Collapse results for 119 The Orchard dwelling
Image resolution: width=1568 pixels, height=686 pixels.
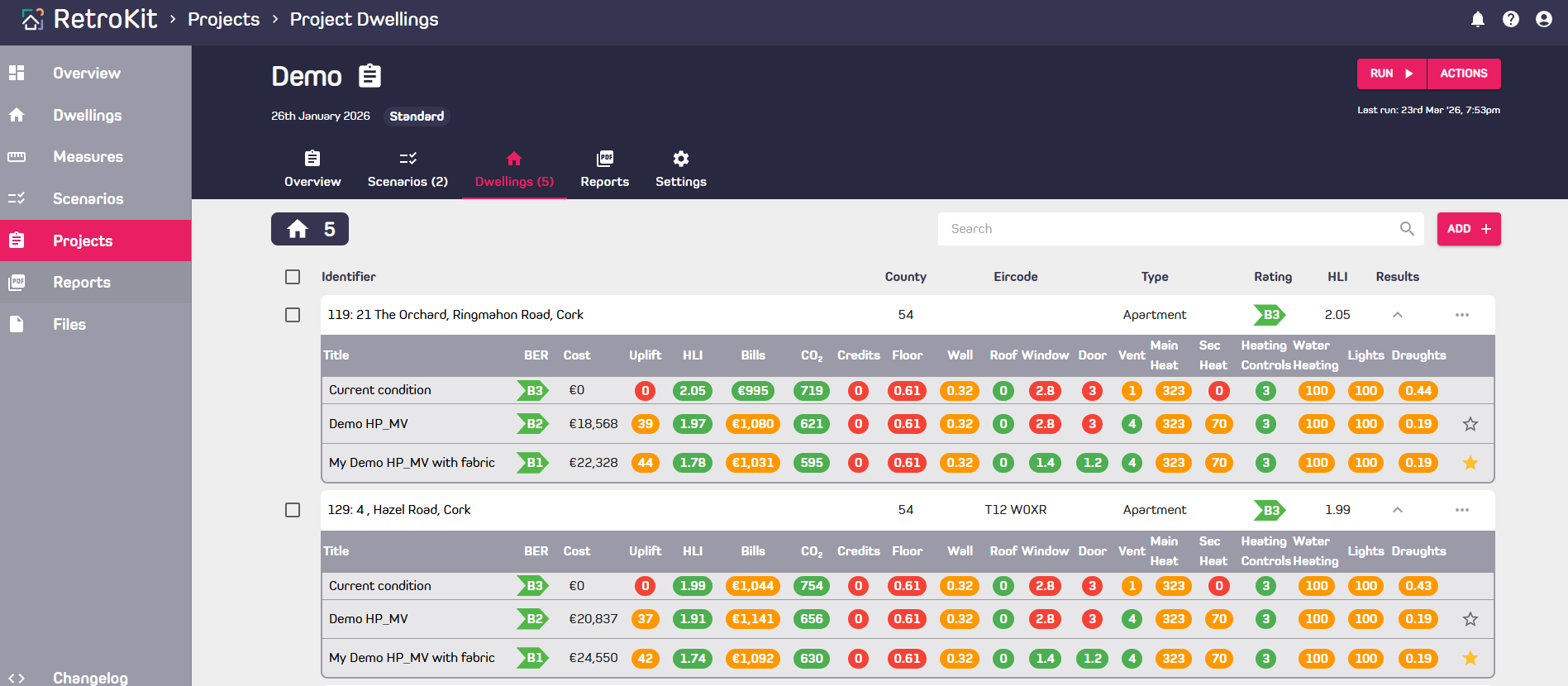(1398, 315)
